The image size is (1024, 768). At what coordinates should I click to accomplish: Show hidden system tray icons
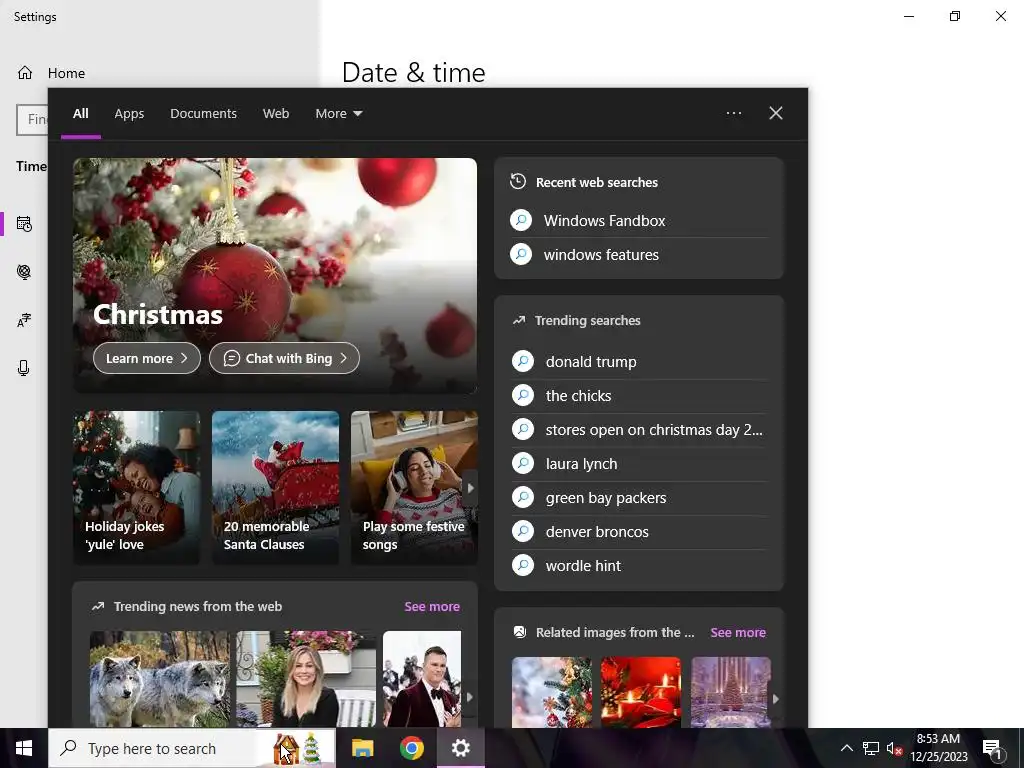(x=846, y=748)
